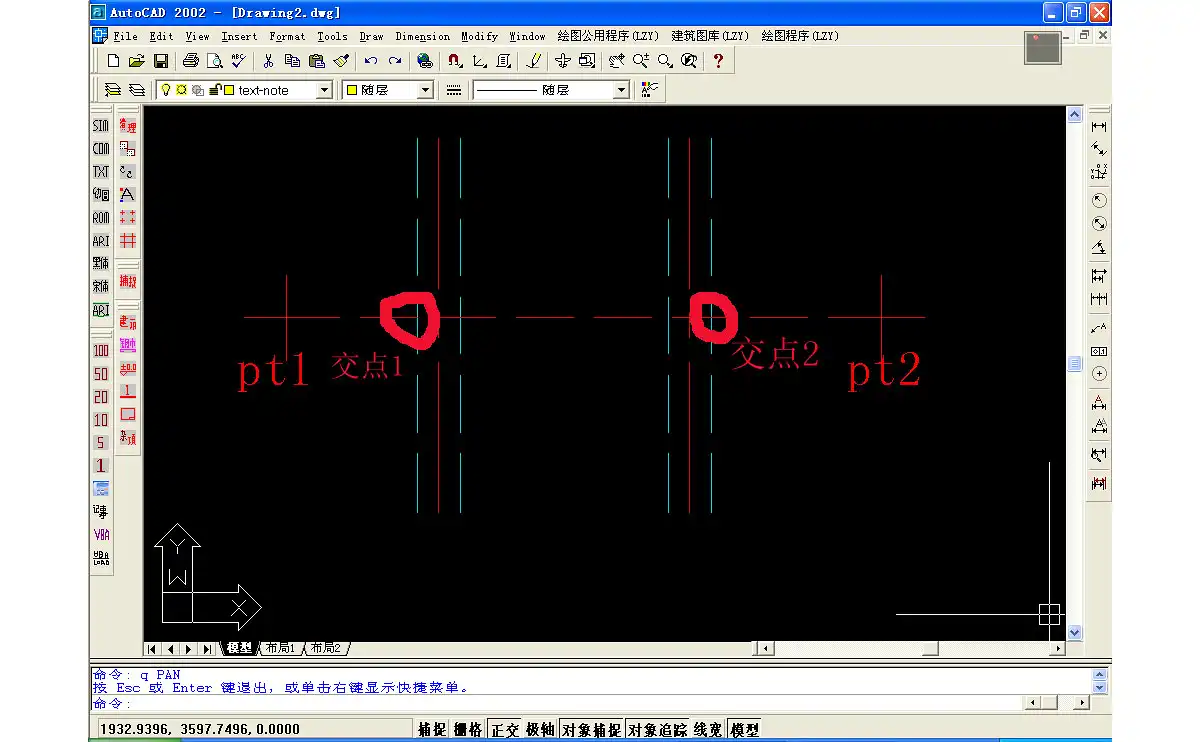Click the Zoom Previous icon
Screen dimensions: 1200x742
(x=689, y=61)
